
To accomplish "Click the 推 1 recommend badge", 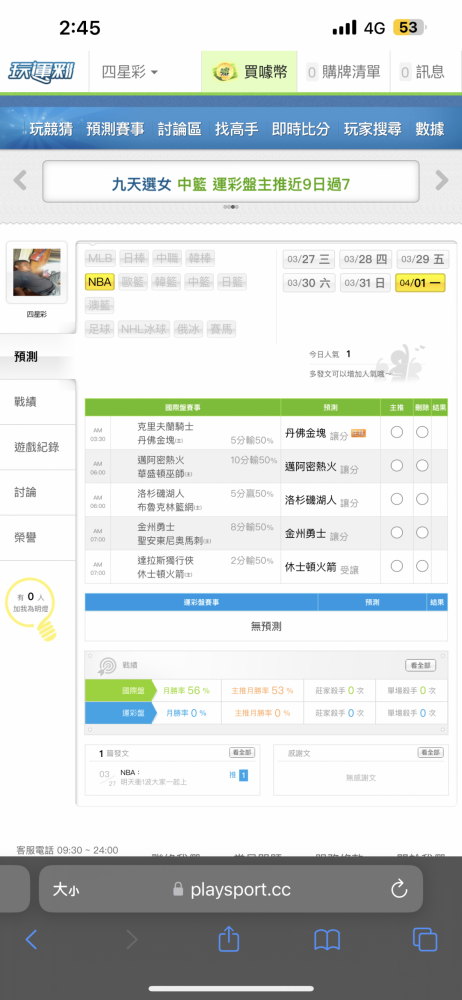I will (238, 776).
